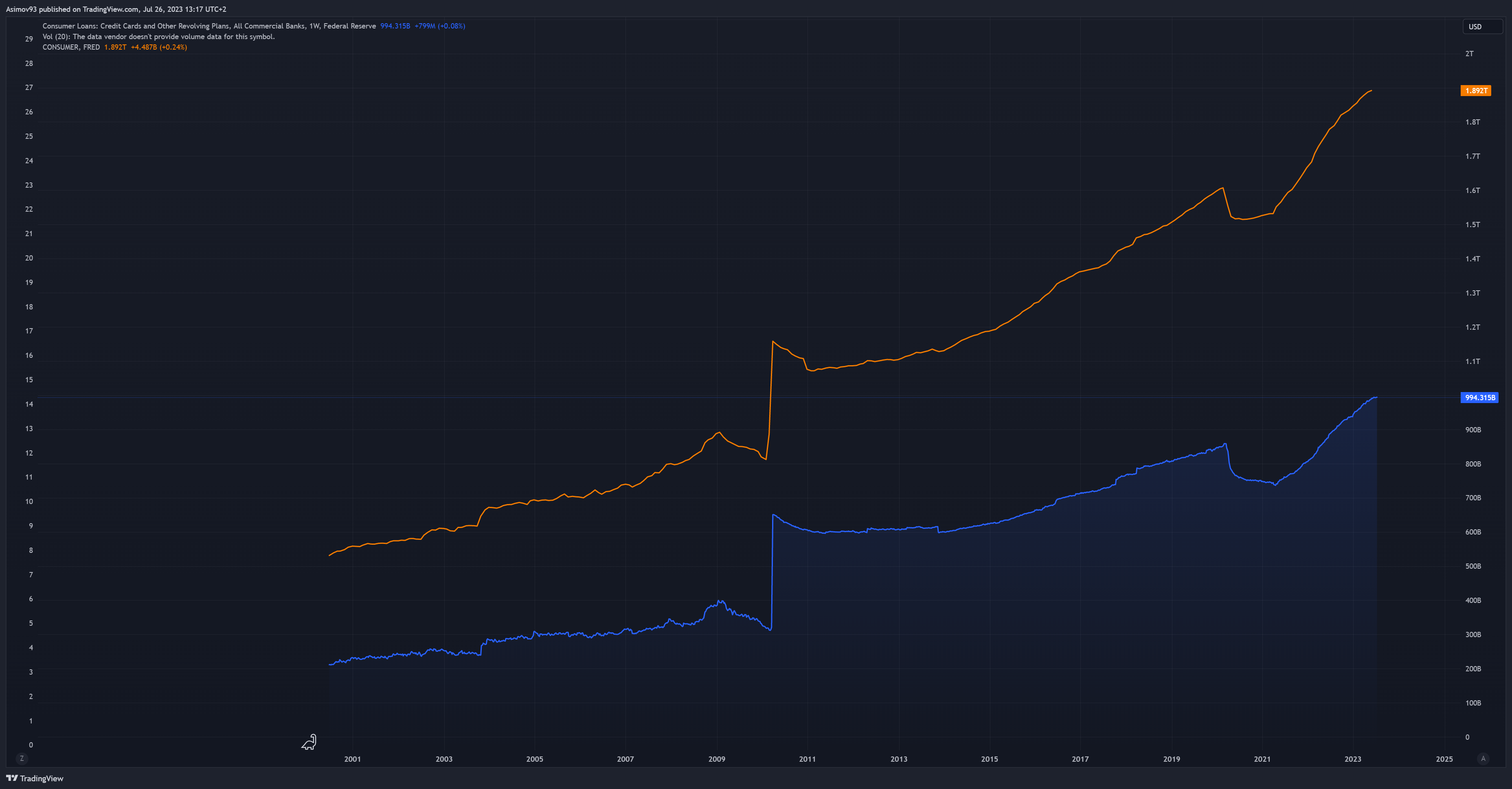
Task: Click the Z scale button at bottom left
Action: click(22, 758)
